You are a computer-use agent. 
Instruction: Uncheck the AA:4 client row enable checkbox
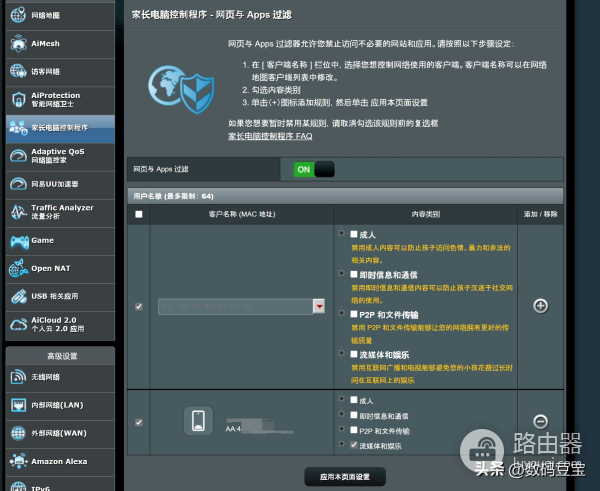pyautogui.click(x=139, y=422)
